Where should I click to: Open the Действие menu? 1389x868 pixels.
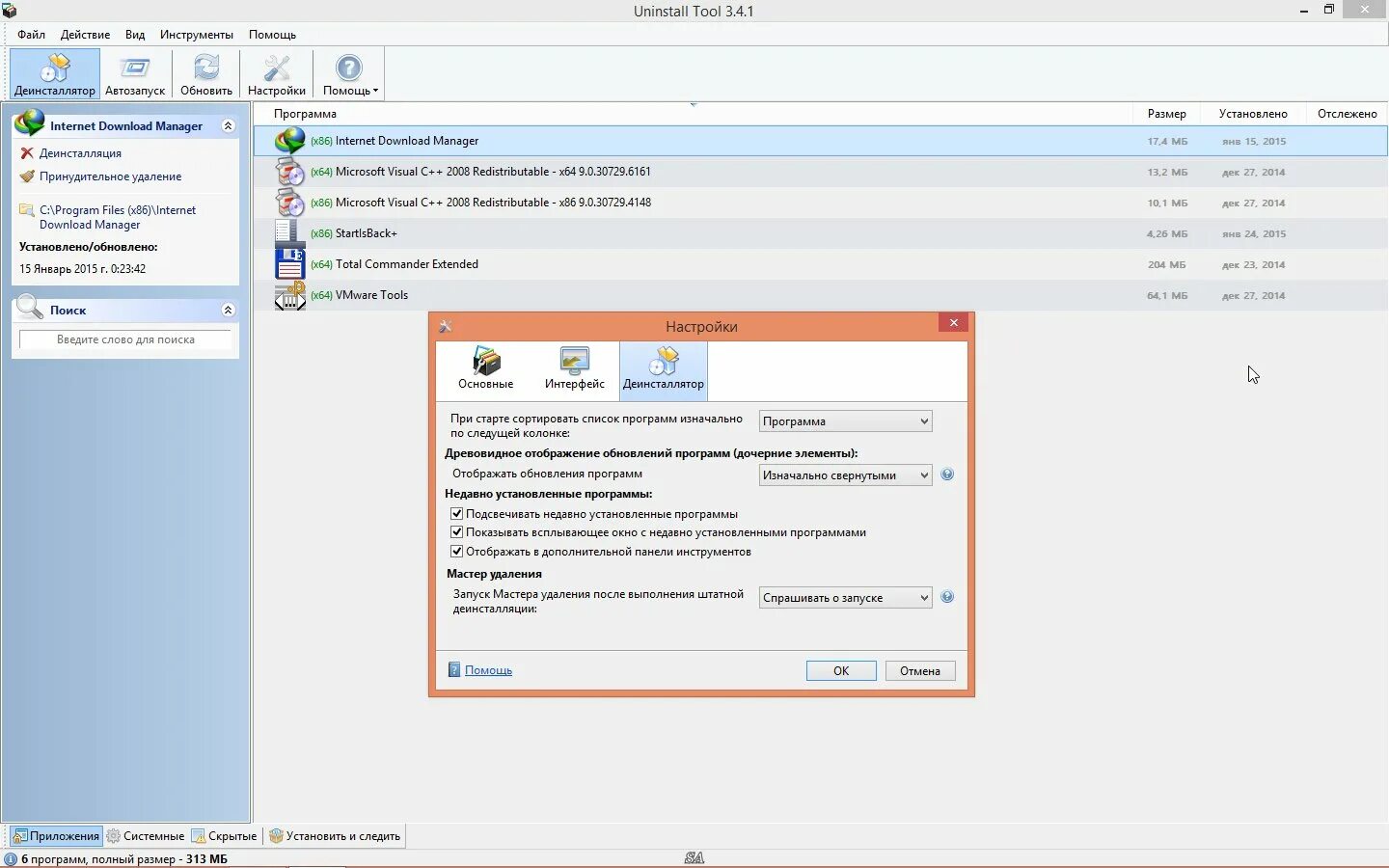point(85,35)
